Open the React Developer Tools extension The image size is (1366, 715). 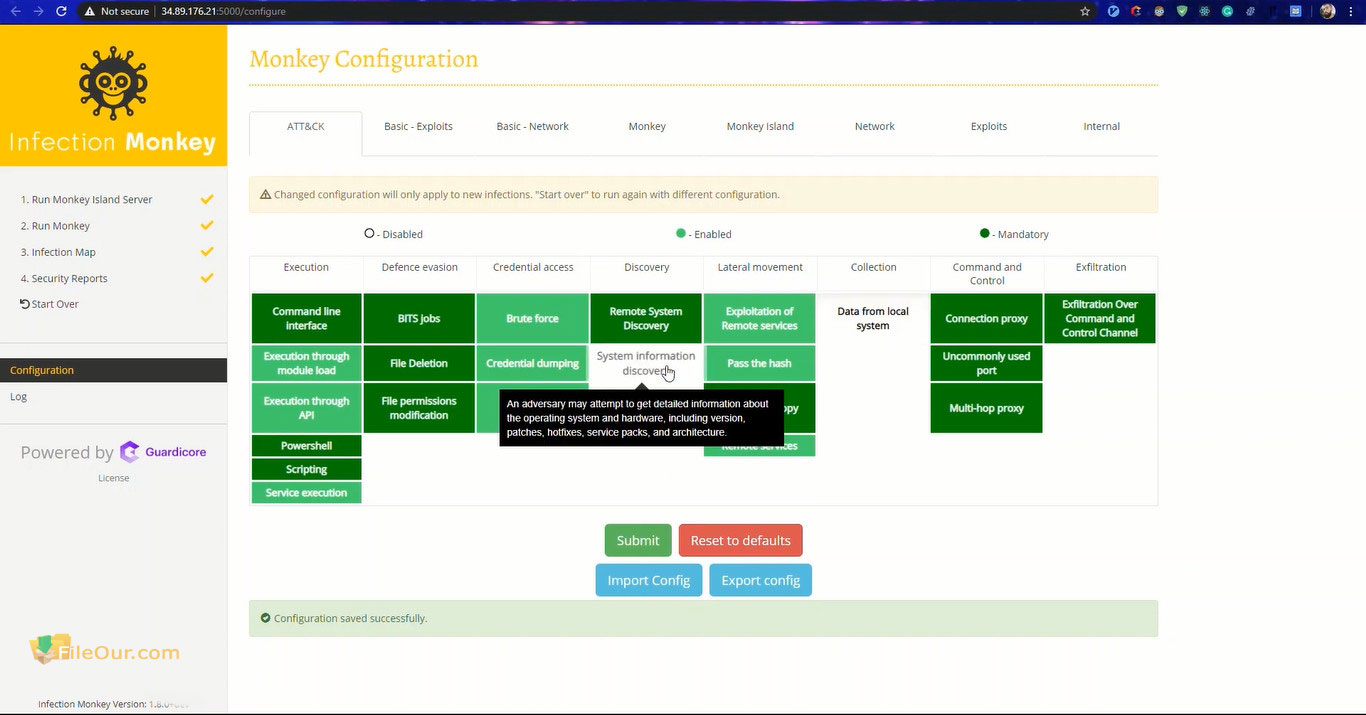1205,11
